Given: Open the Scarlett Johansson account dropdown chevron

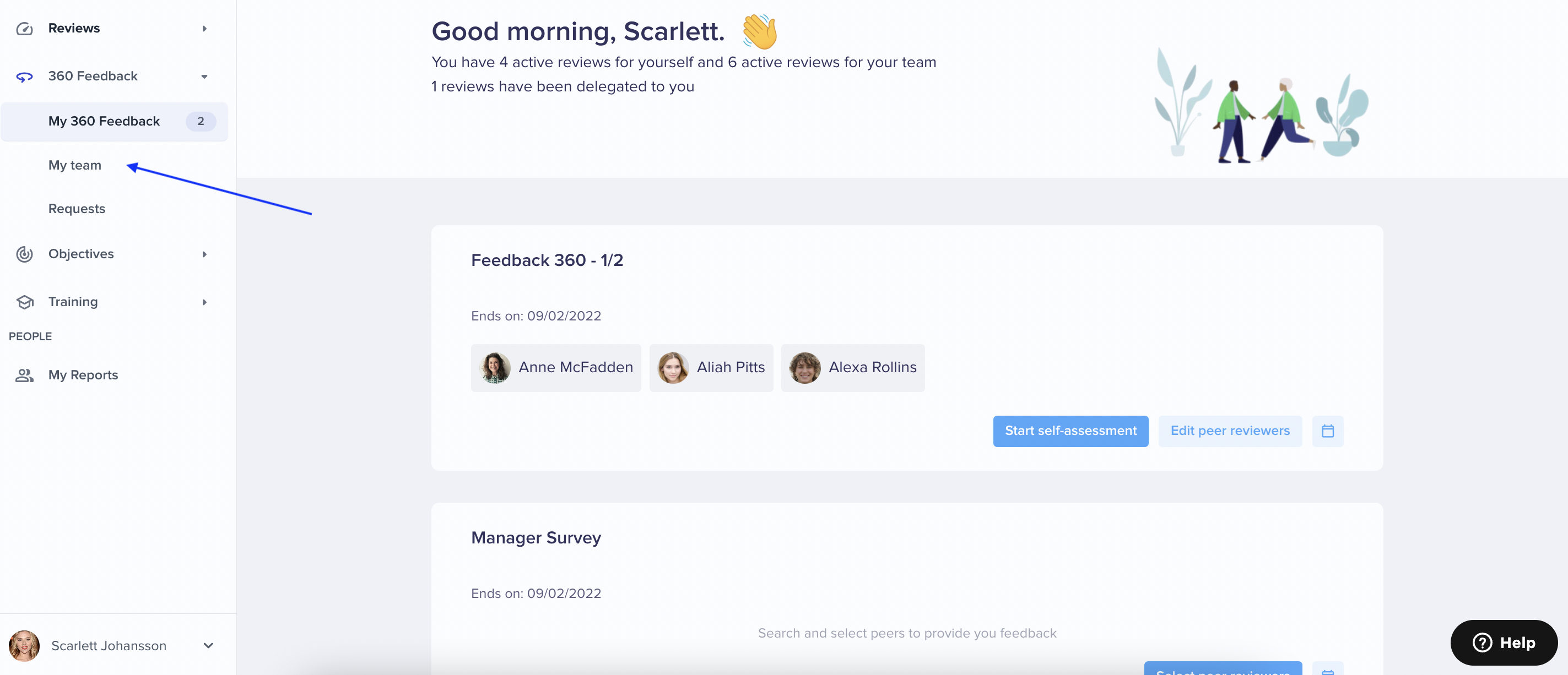Looking at the screenshot, I should pos(208,646).
